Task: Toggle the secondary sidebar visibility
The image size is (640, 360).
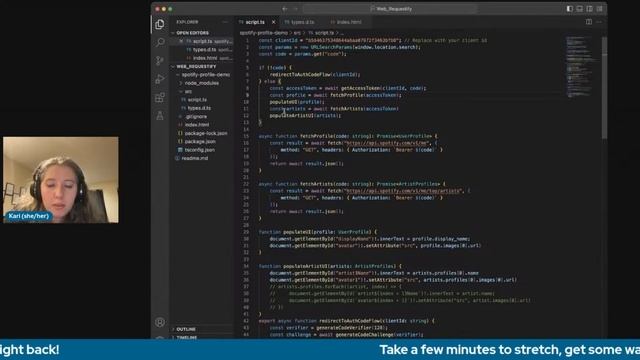Action: [x=589, y=9]
